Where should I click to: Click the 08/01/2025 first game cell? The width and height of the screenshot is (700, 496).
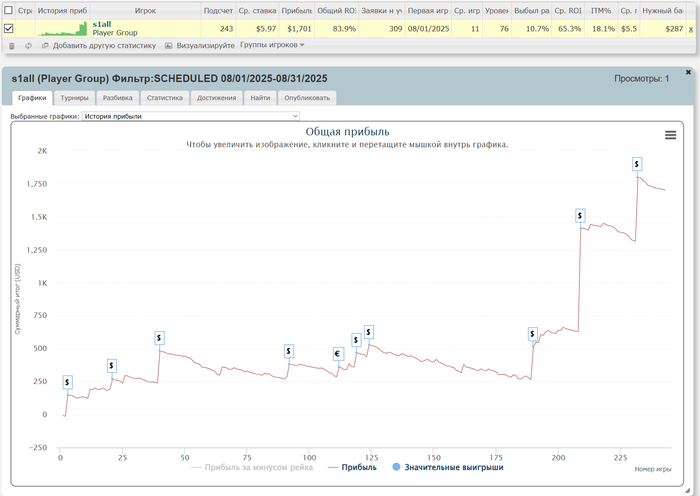point(428,29)
